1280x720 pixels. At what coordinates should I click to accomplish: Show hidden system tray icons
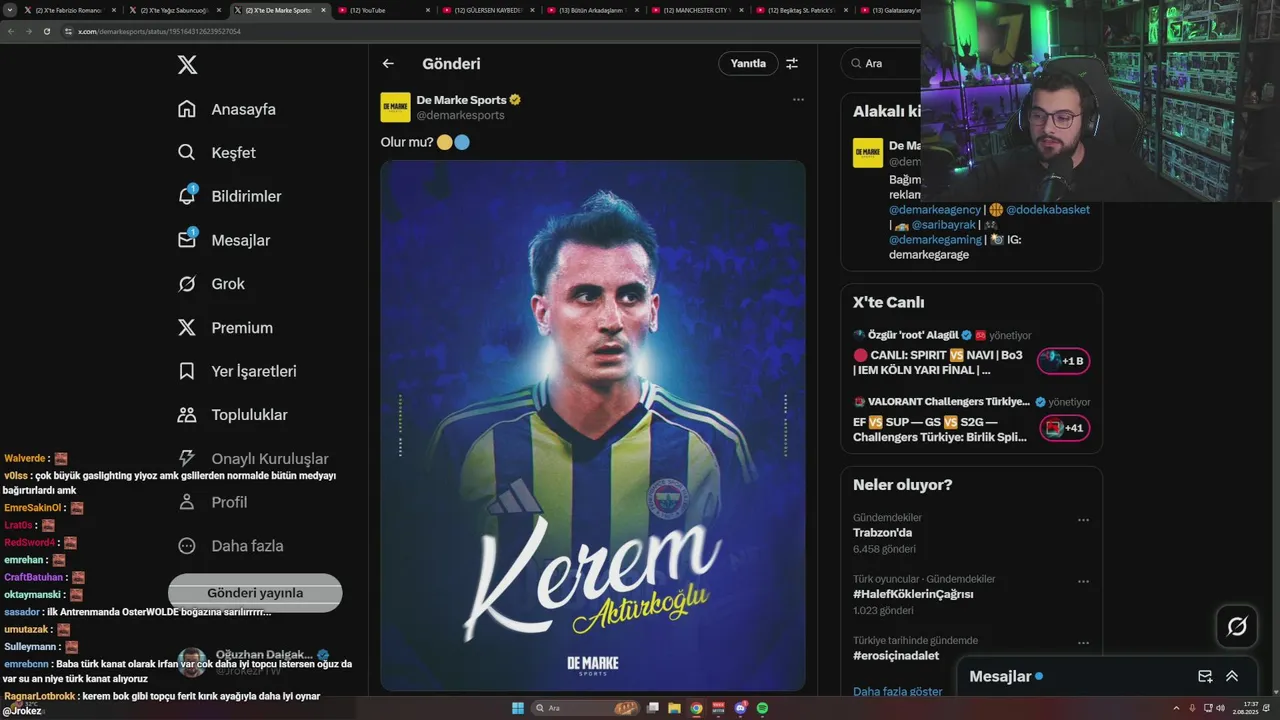(x=1177, y=708)
